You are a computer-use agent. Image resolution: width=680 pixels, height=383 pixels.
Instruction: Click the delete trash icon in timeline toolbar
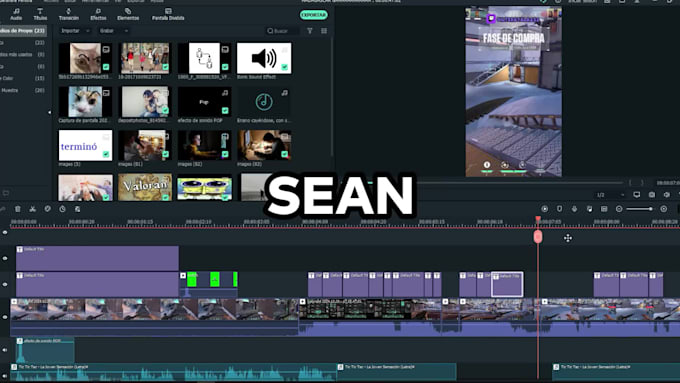point(18,209)
